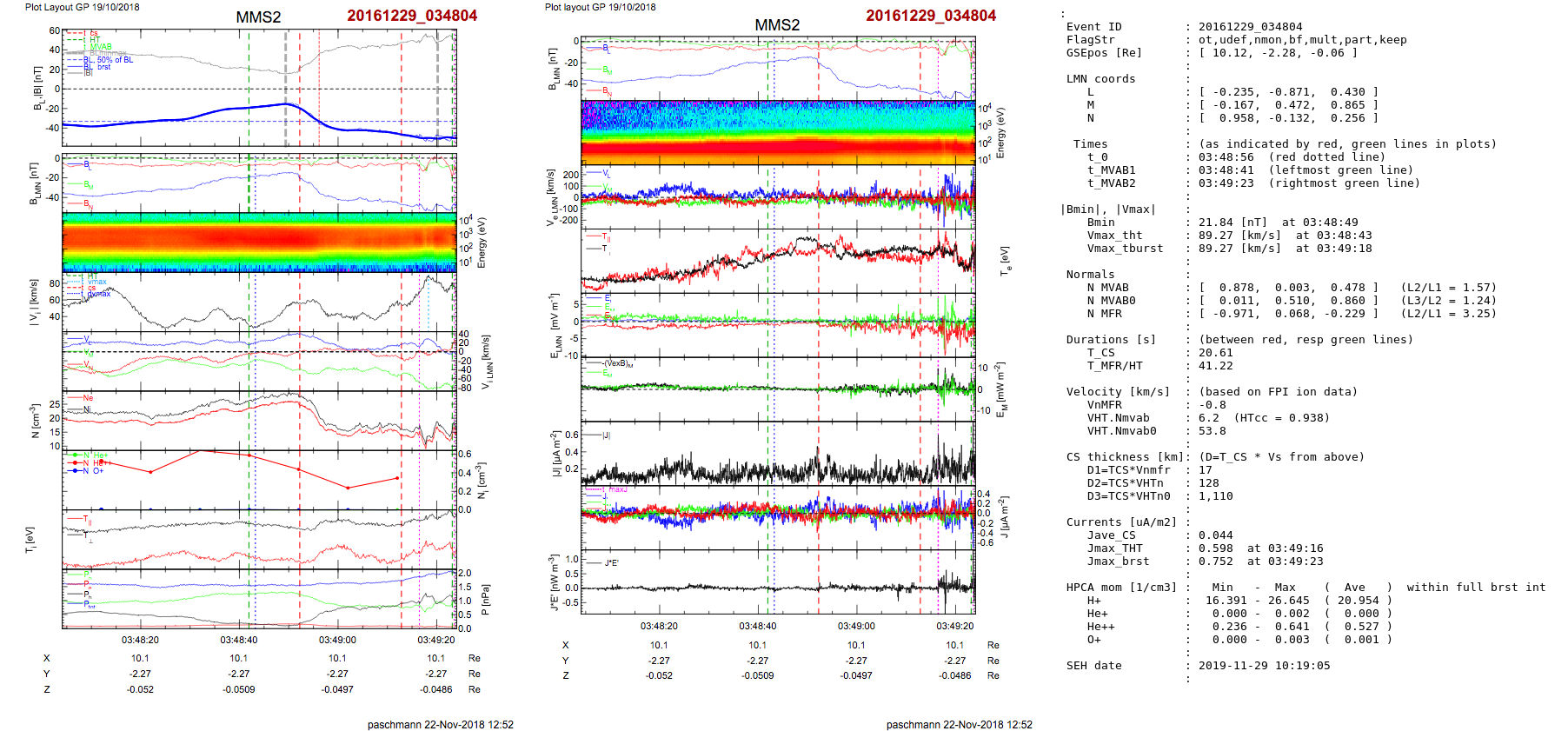The image size is (1568, 731).
Task: Click the MMS2 title above the left plot
Action: (x=258, y=17)
